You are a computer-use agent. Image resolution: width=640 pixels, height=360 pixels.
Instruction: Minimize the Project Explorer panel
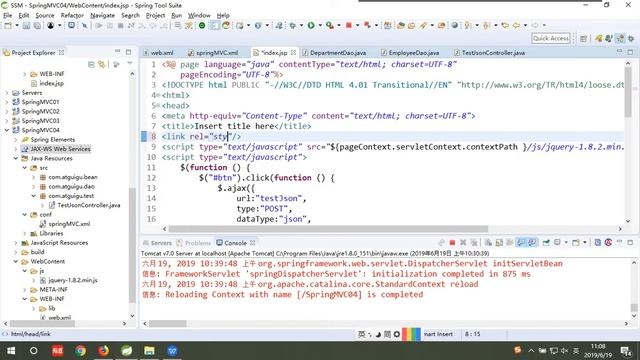tap(118, 51)
